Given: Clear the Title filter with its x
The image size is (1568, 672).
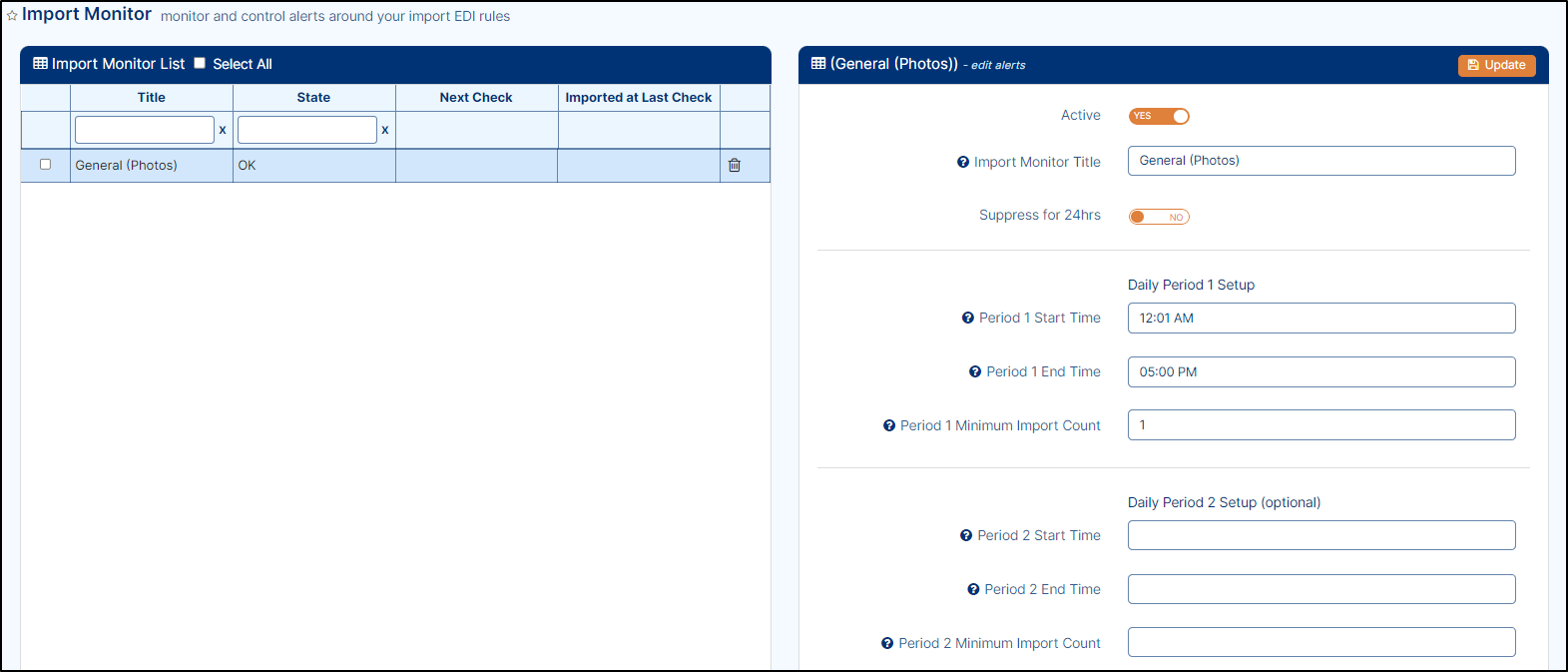Looking at the screenshot, I should tap(223, 130).
